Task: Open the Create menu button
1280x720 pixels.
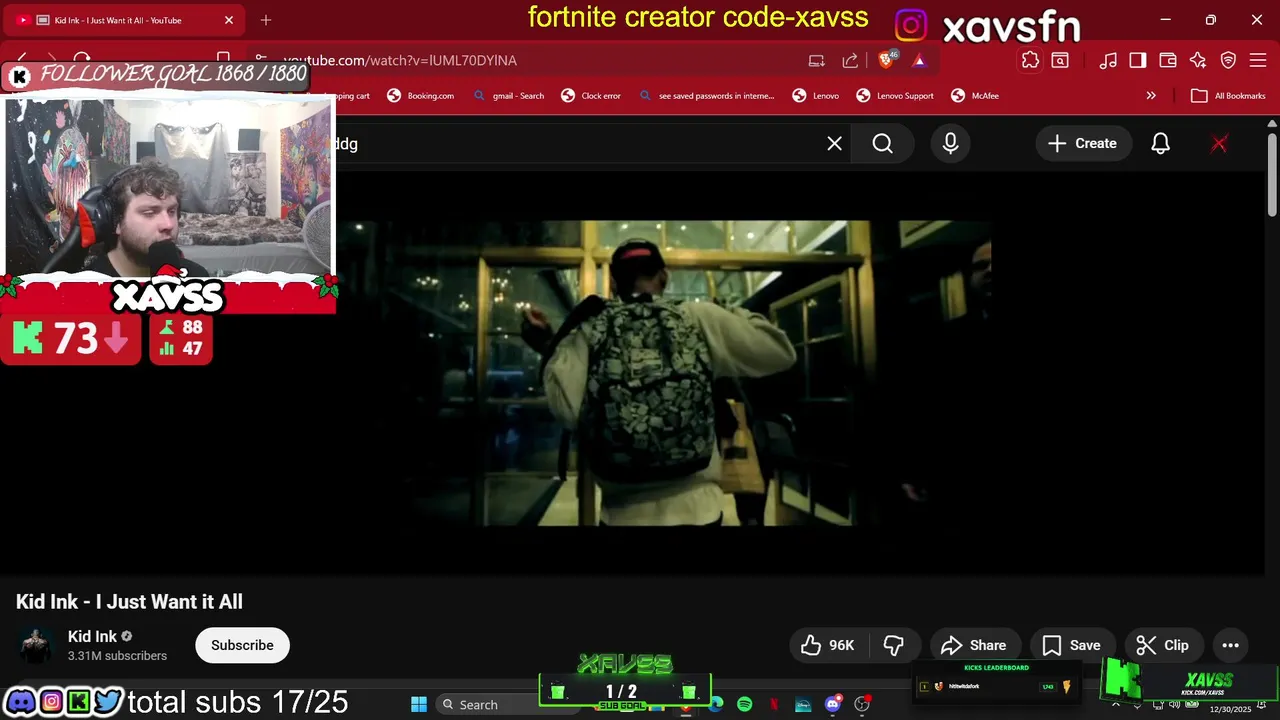Action: tap(1082, 143)
